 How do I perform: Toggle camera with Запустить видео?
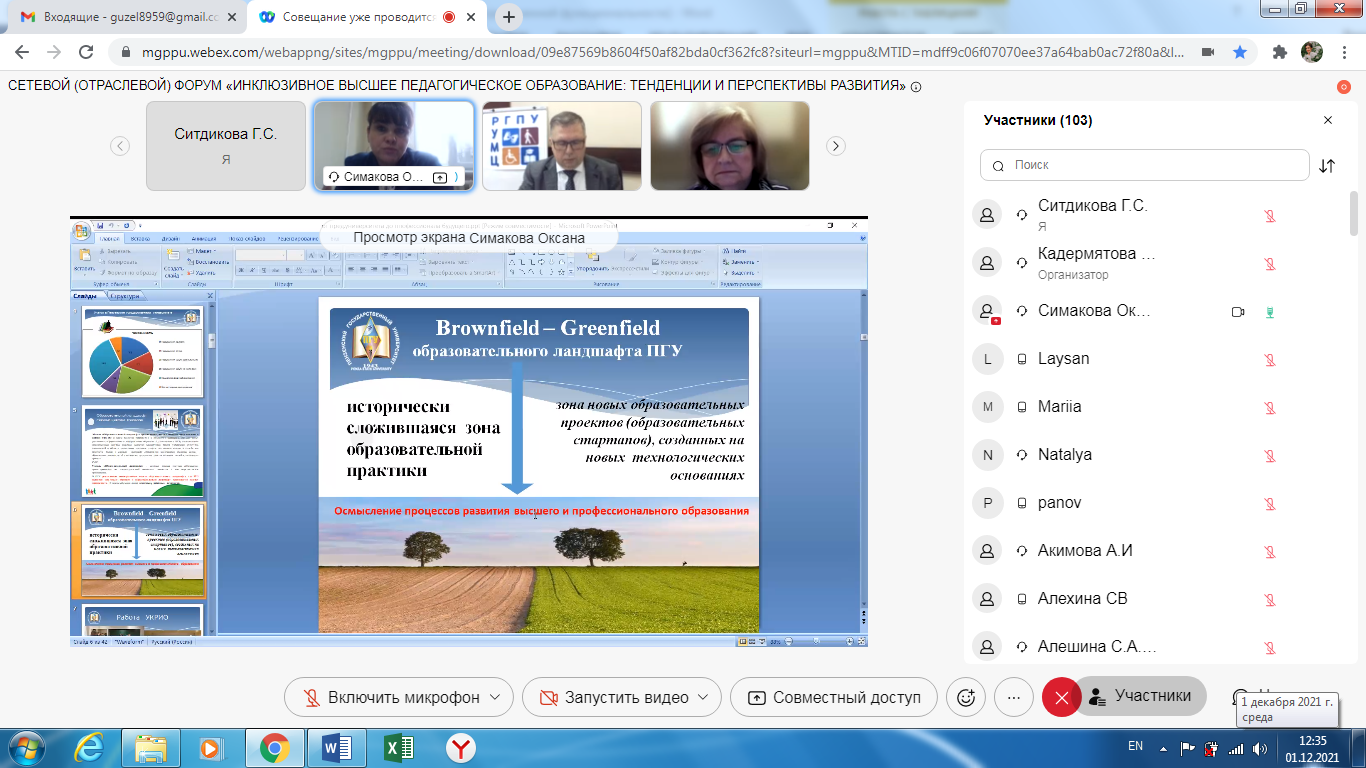(614, 698)
